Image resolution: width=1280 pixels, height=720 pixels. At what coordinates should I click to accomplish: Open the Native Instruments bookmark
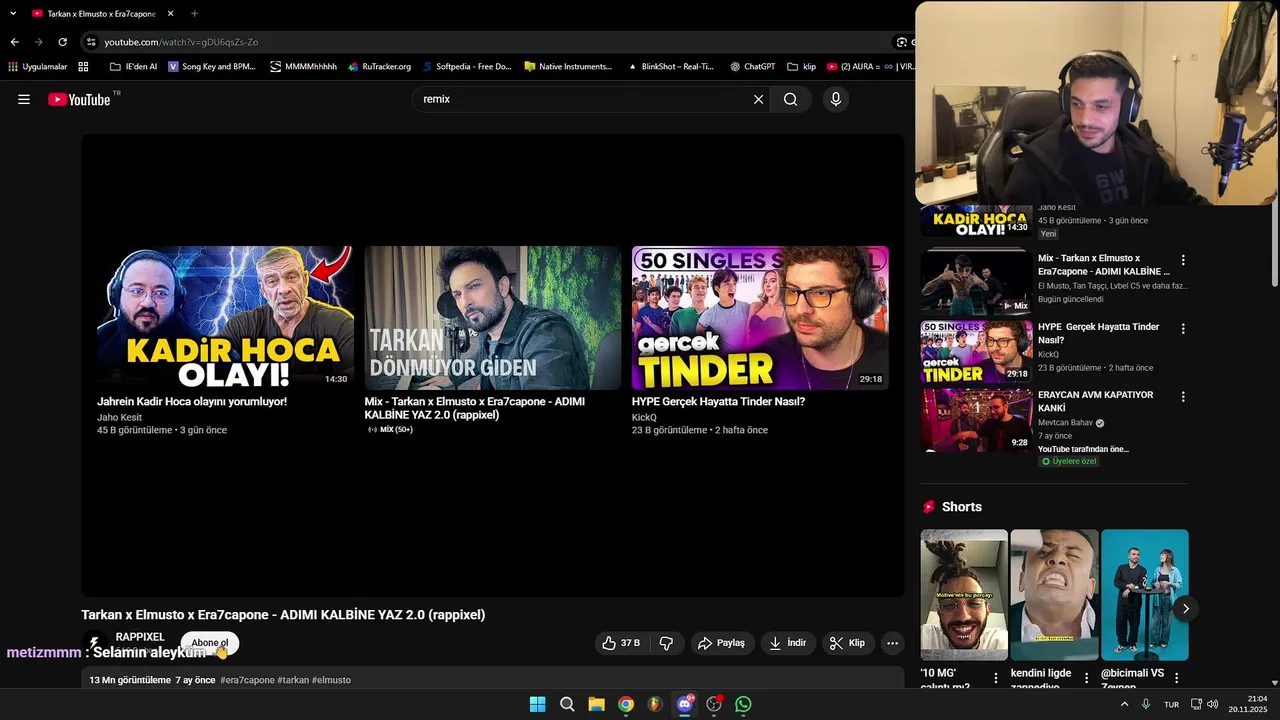[x=568, y=67]
